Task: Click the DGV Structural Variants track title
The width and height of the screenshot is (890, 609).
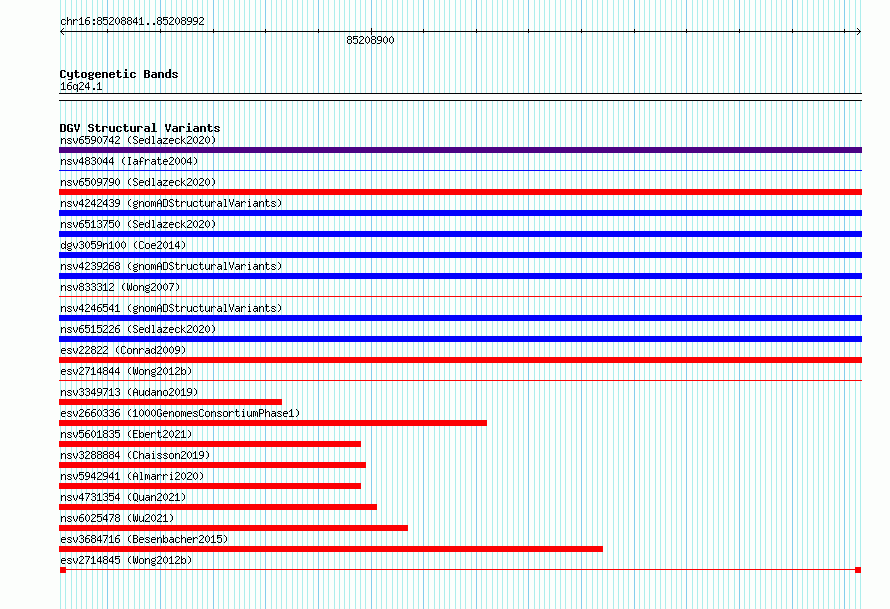Action: 140,128
